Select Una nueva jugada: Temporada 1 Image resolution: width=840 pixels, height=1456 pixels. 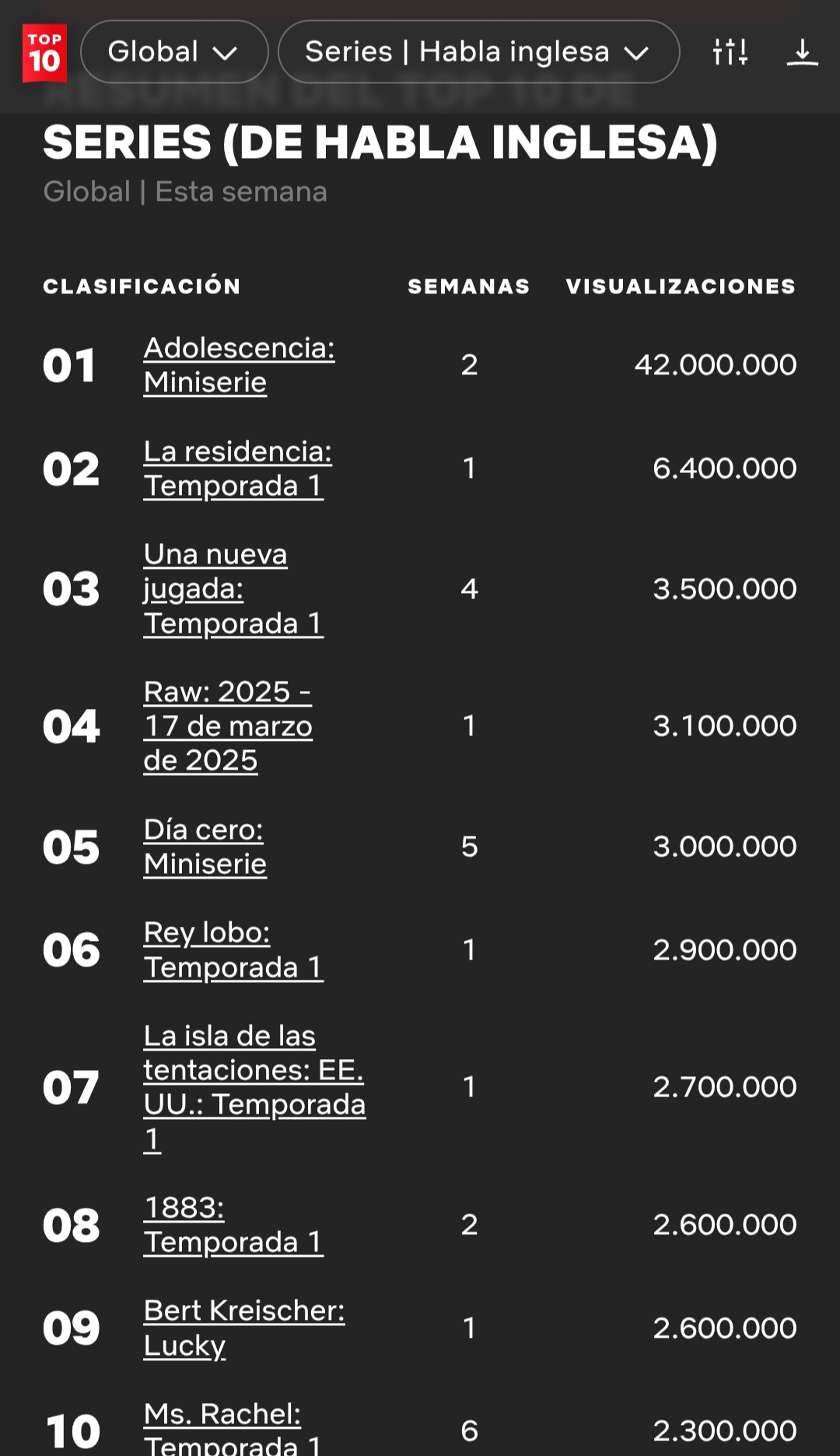click(233, 589)
